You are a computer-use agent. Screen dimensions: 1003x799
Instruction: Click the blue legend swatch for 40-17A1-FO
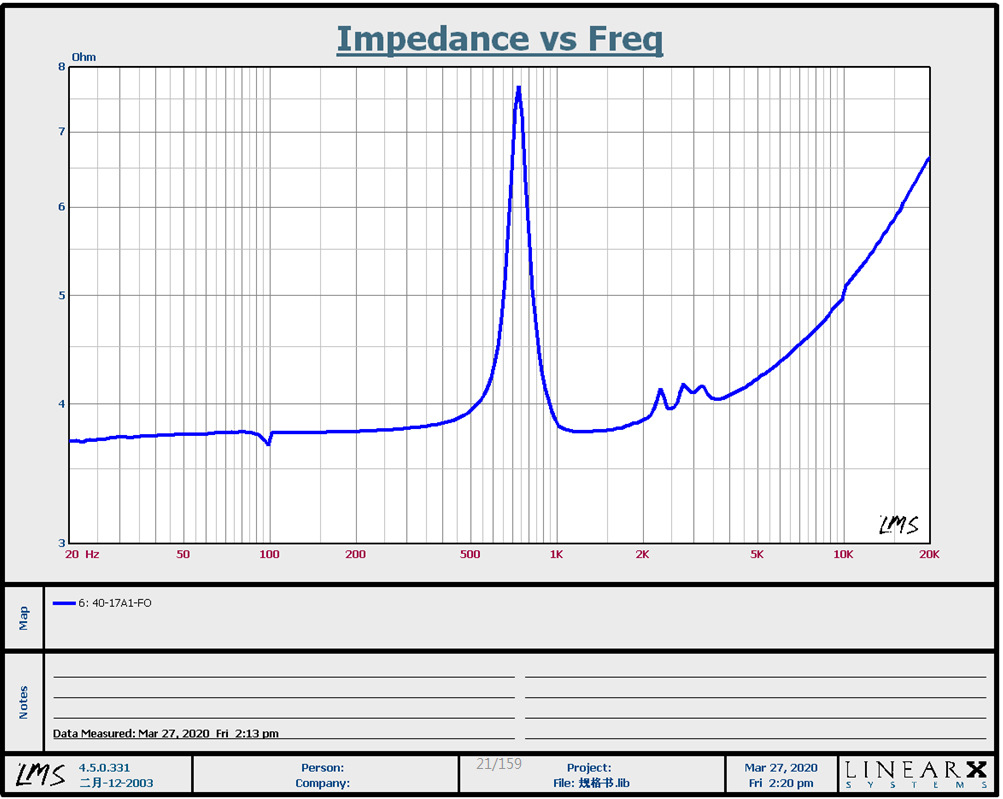pos(64,603)
